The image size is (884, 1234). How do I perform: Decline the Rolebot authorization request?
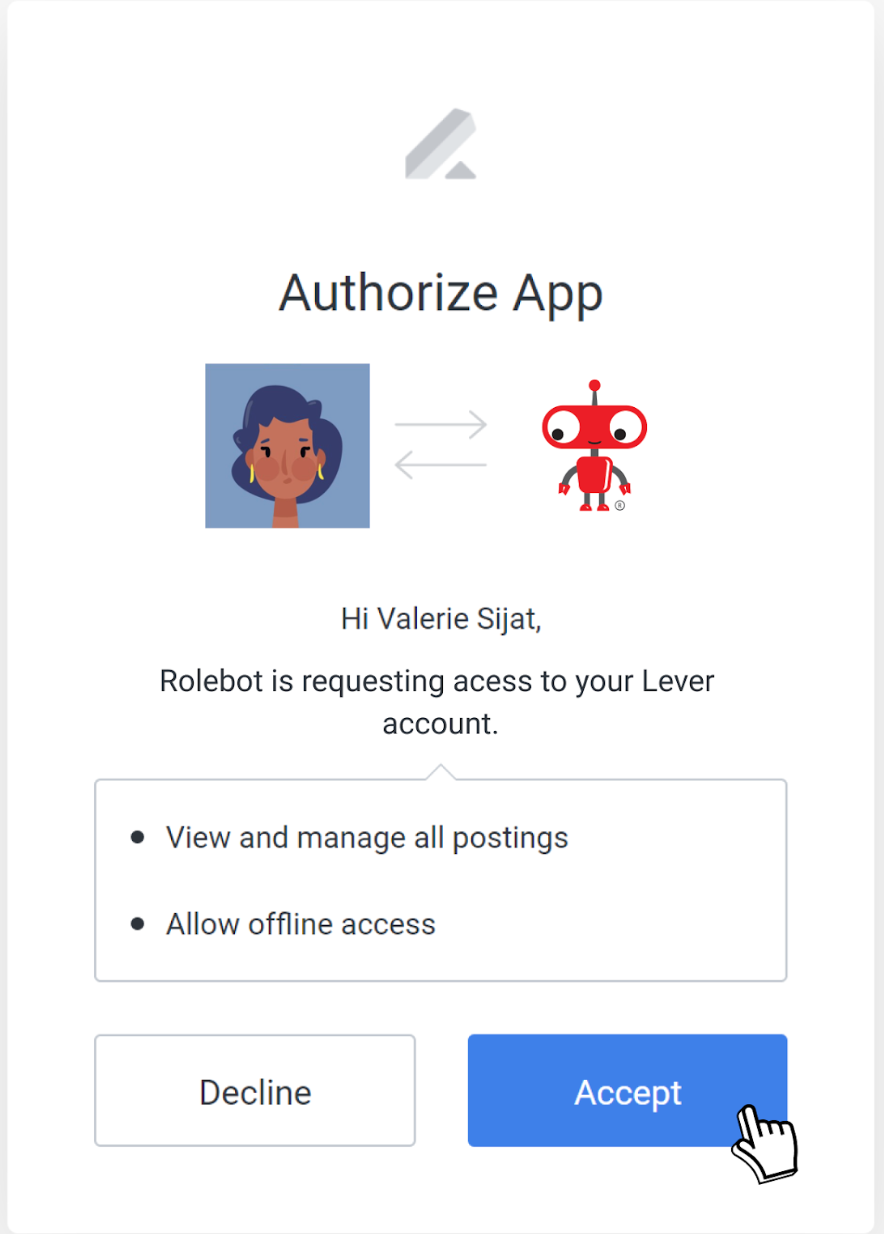coord(254,1091)
